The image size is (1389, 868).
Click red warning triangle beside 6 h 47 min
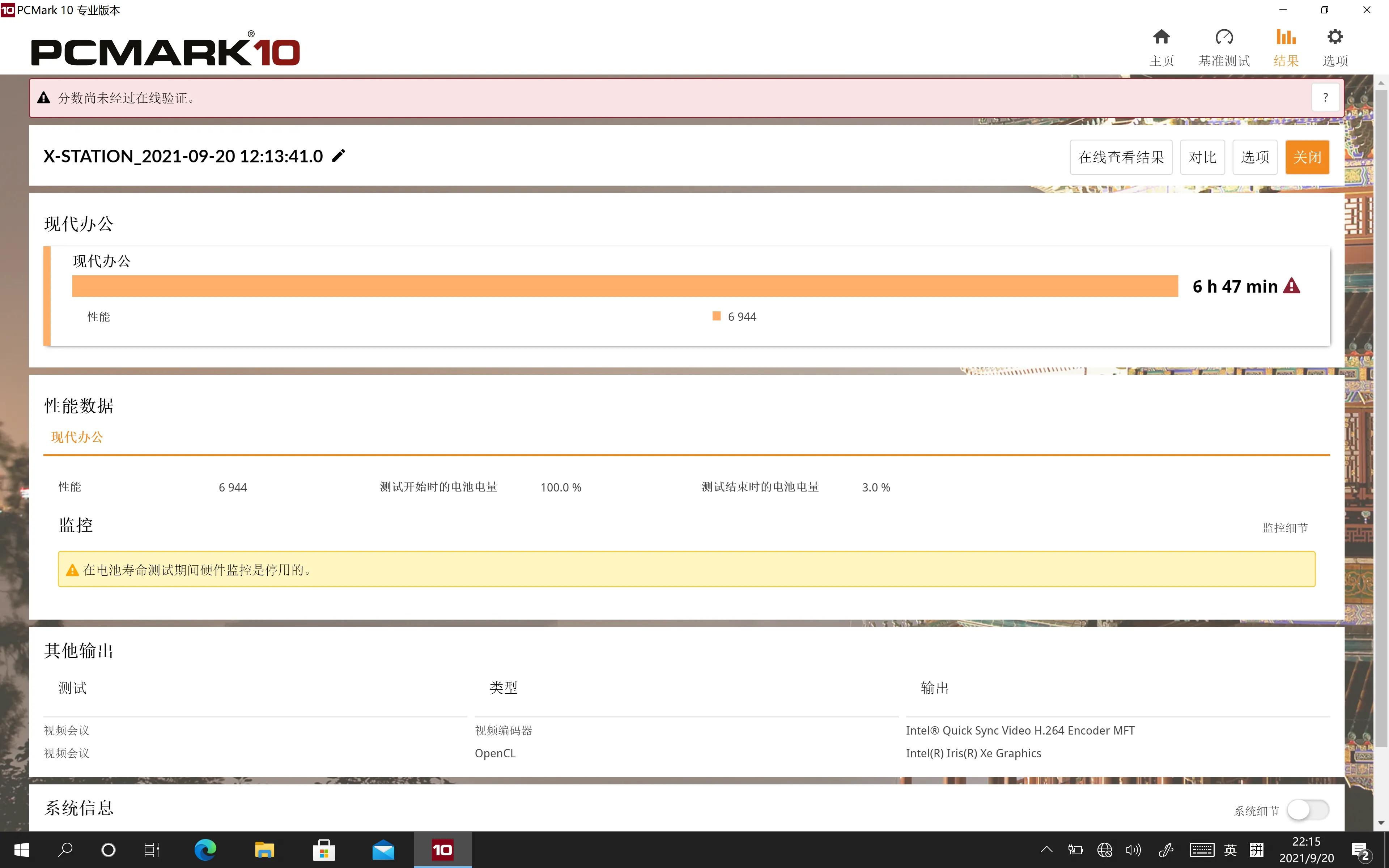tap(1291, 286)
